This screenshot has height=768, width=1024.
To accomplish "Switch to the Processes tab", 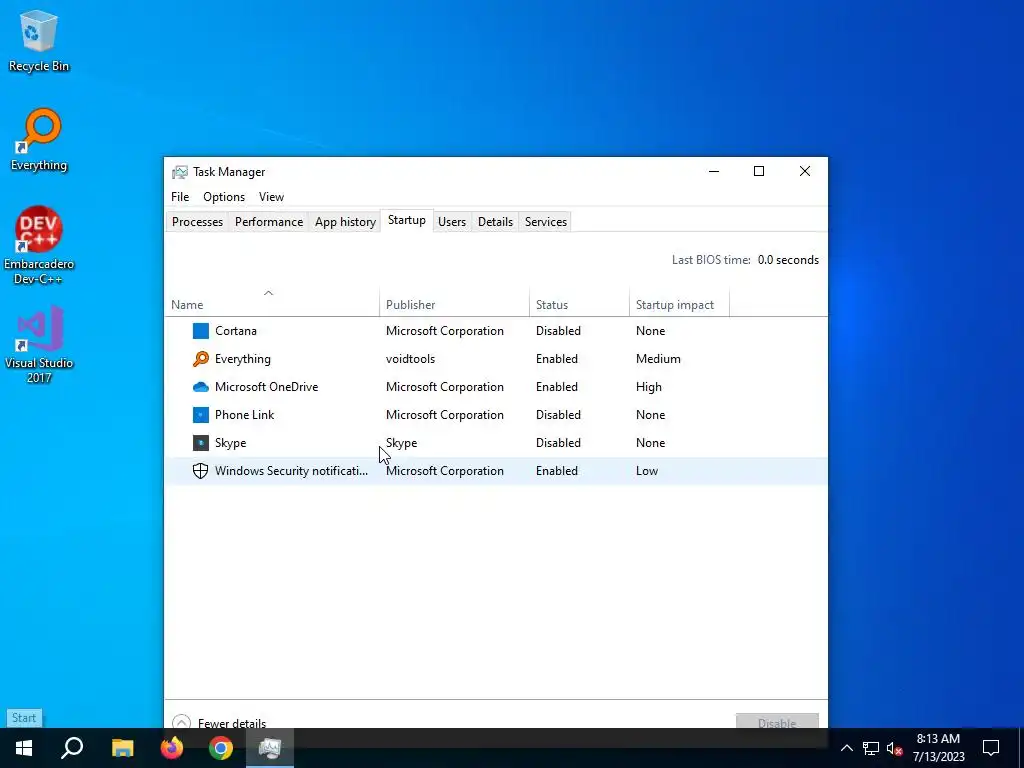I will (x=197, y=222).
